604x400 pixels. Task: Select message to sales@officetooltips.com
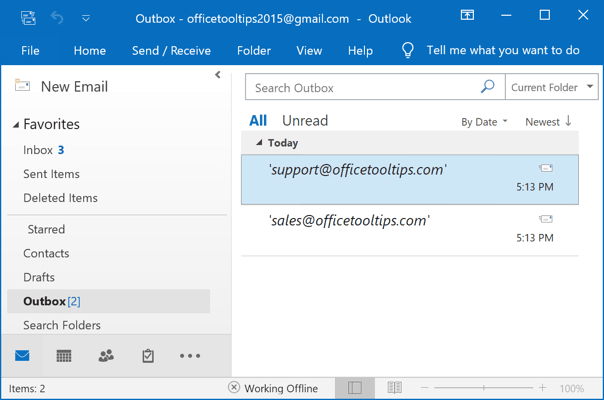point(410,230)
